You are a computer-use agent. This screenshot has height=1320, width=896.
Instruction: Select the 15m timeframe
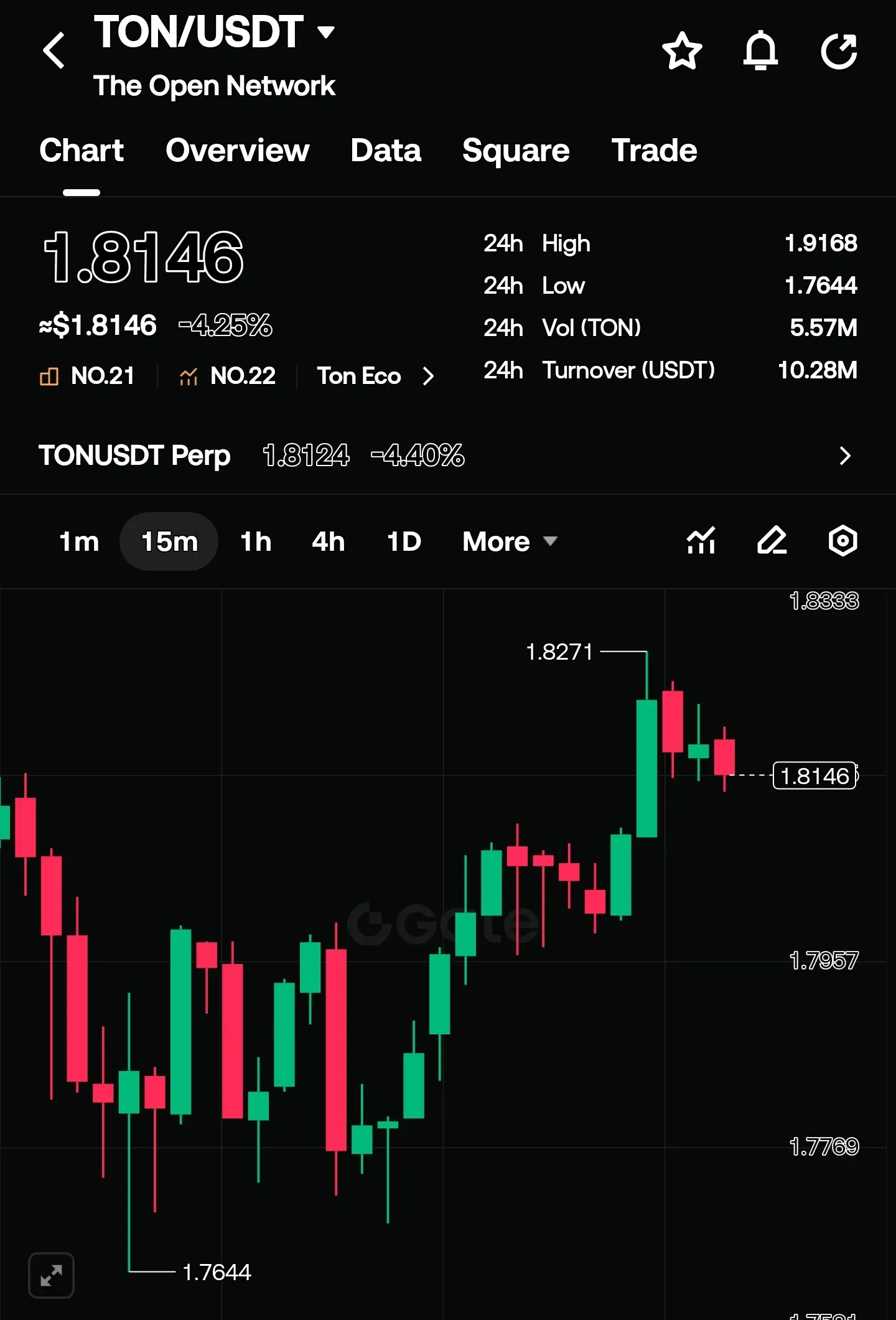(x=169, y=541)
